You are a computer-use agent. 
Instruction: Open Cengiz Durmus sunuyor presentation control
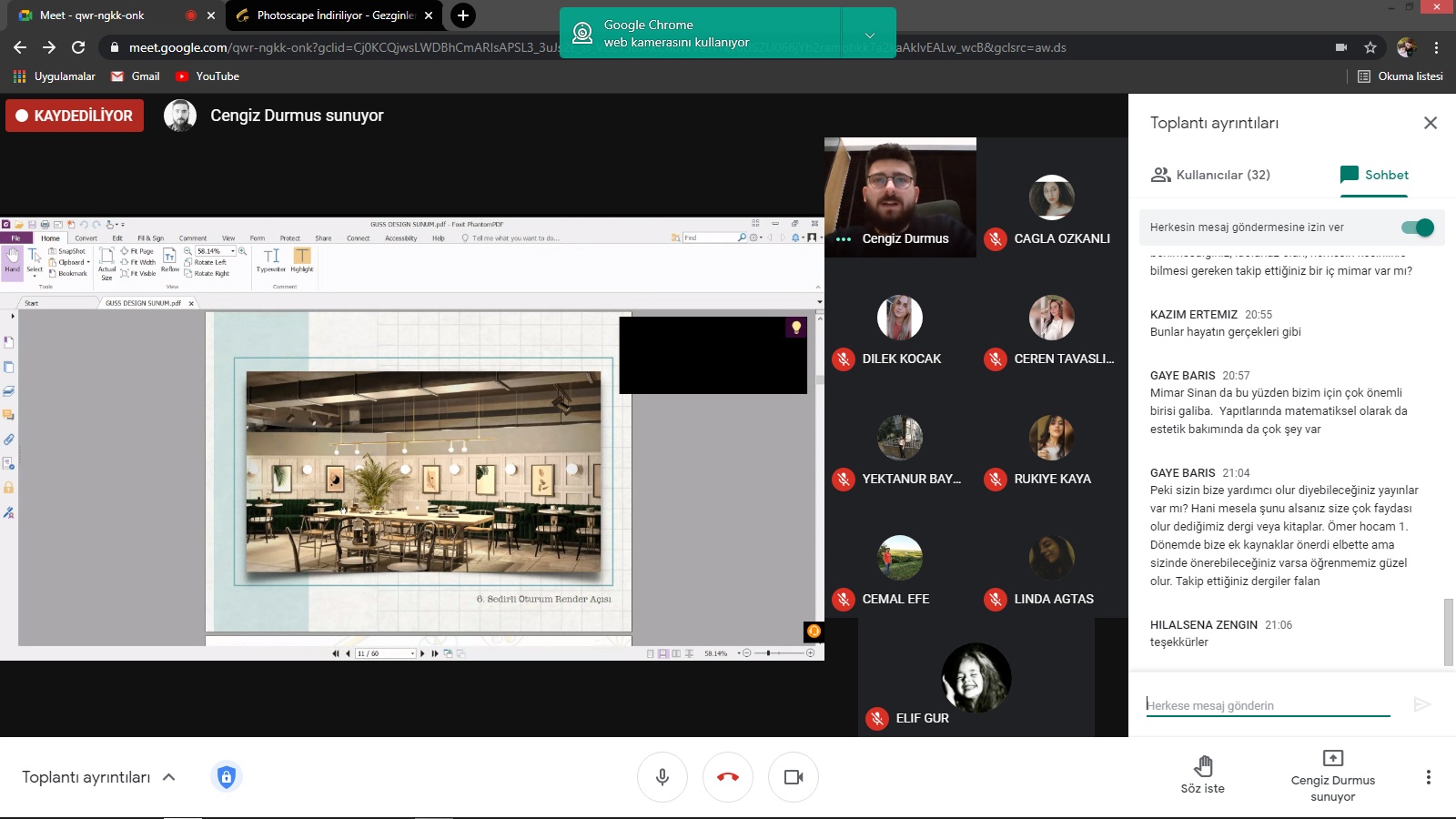pos(1332,775)
